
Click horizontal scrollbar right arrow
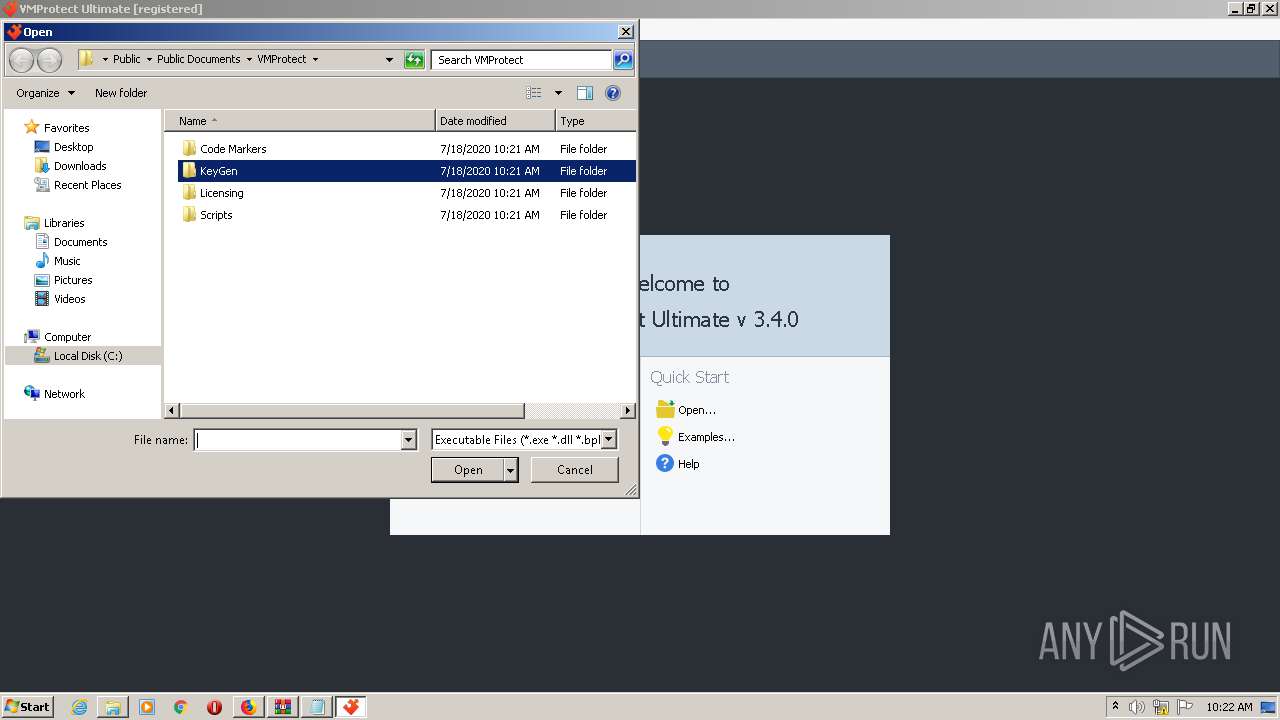[628, 411]
